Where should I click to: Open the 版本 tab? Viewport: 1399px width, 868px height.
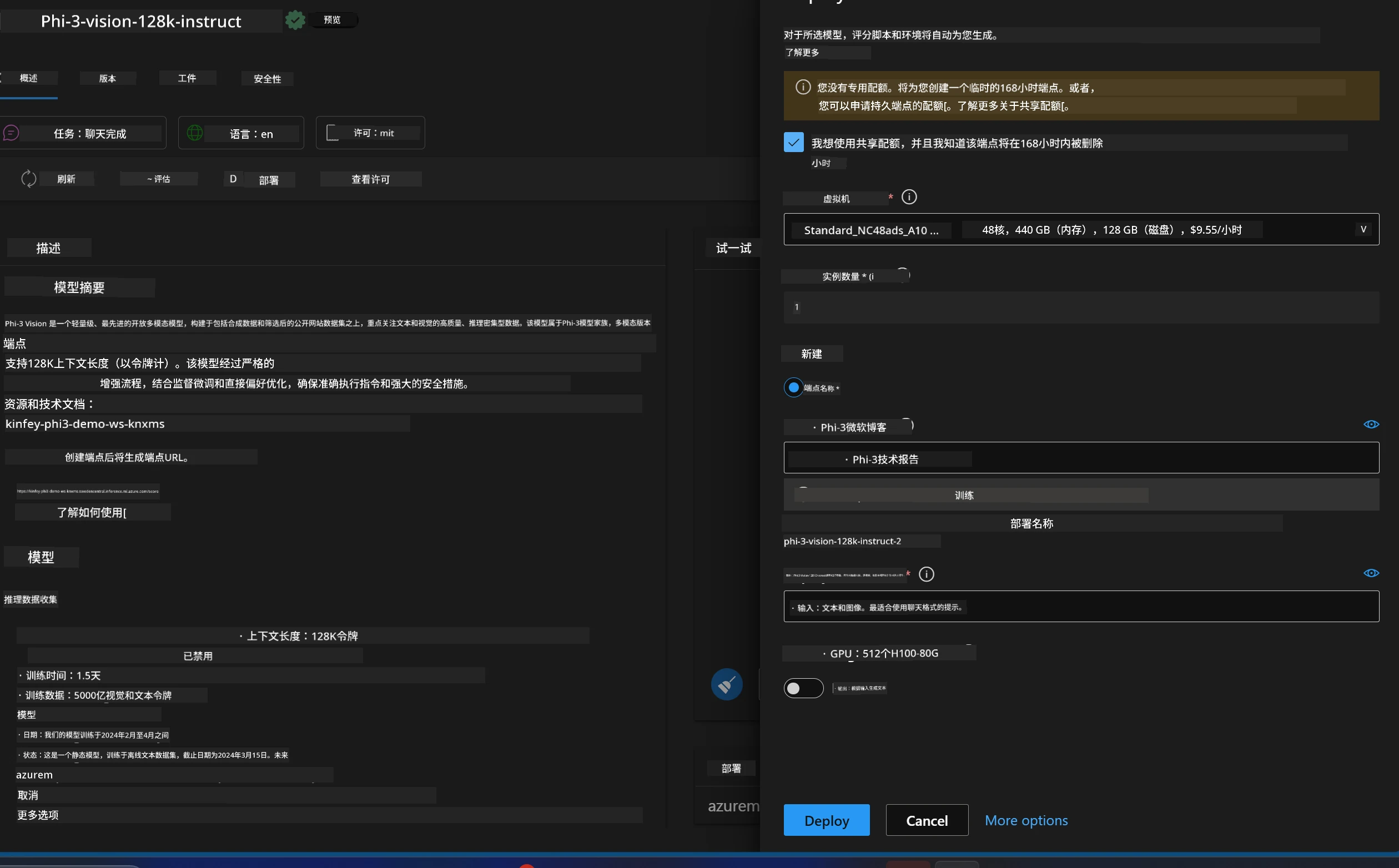click(107, 78)
